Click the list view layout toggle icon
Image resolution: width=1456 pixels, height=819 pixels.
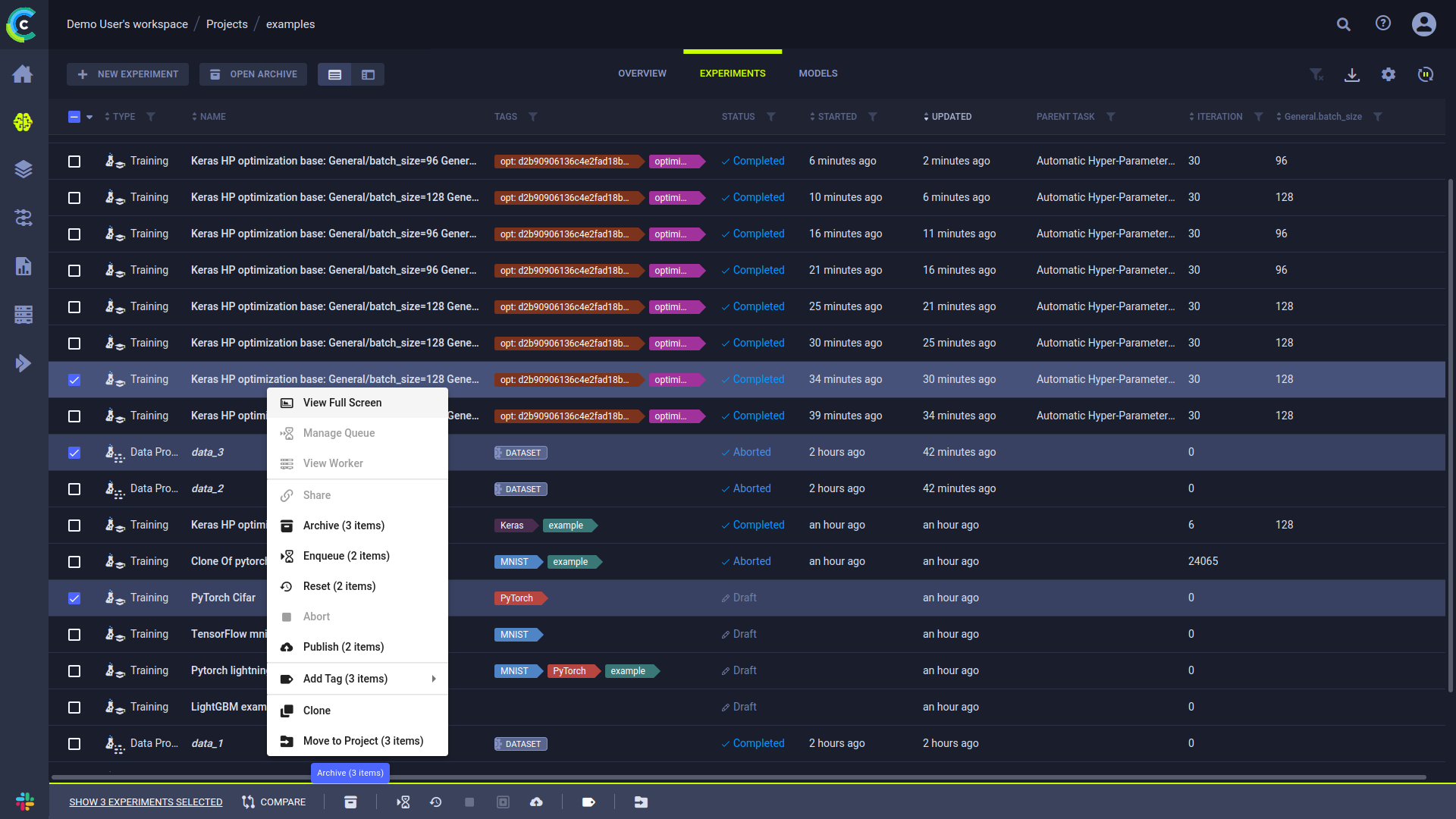coord(335,74)
